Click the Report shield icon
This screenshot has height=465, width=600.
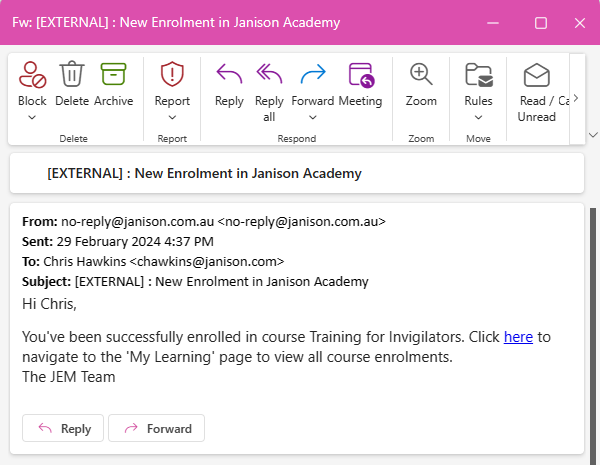pyautogui.click(x=172, y=76)
